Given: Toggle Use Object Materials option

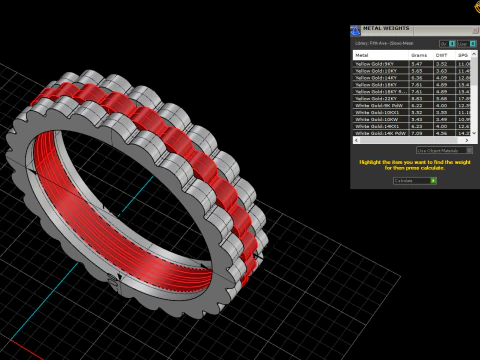Looking at the screenshot, I should click(x=444, y=151).
